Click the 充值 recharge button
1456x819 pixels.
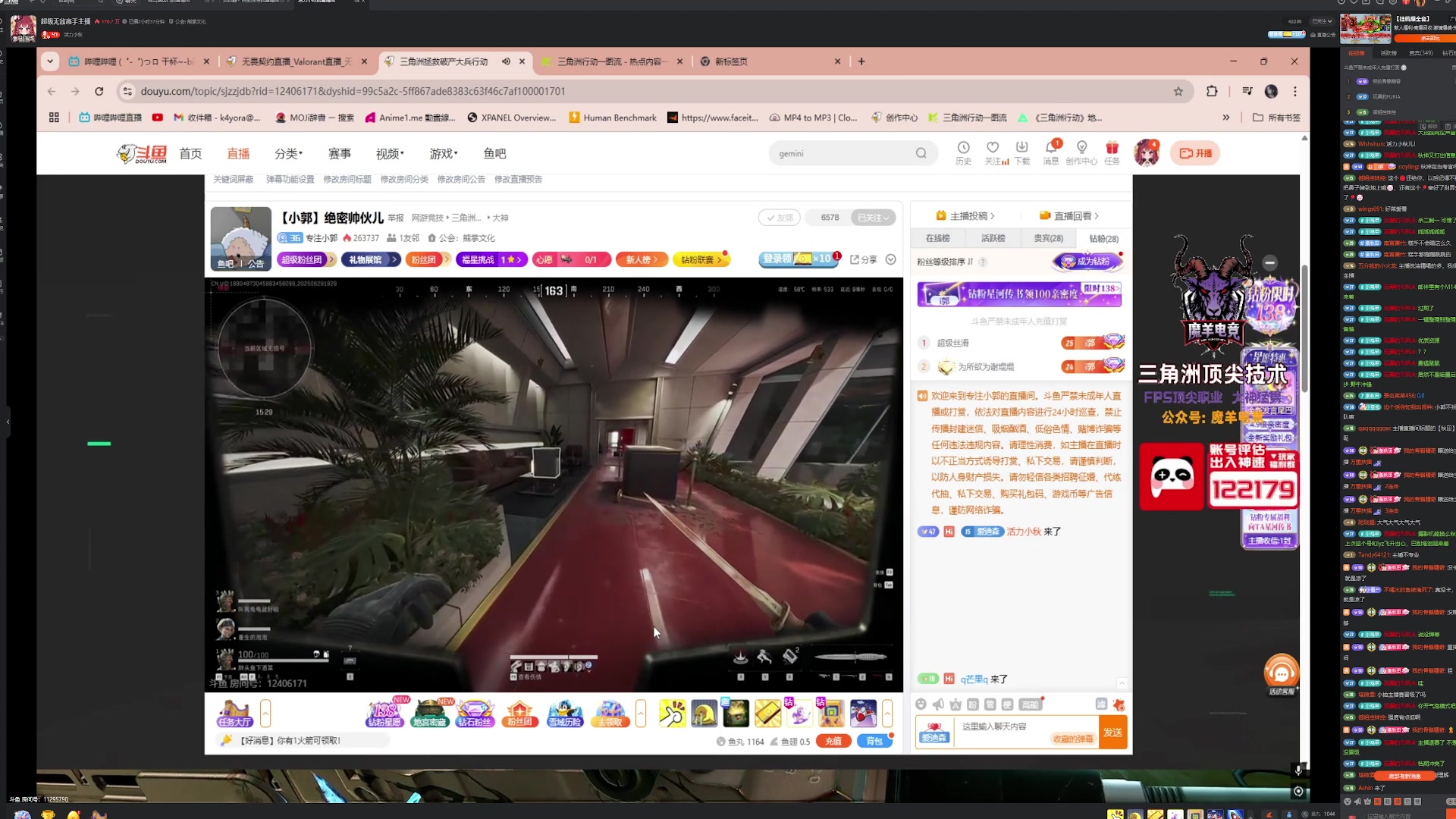point(833,741)
